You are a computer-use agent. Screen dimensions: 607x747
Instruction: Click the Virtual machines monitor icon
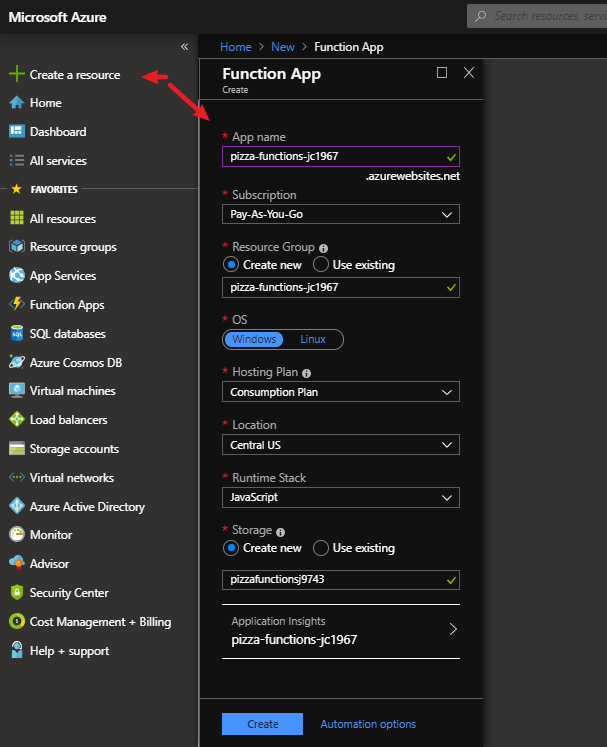[x=17, y=391]
